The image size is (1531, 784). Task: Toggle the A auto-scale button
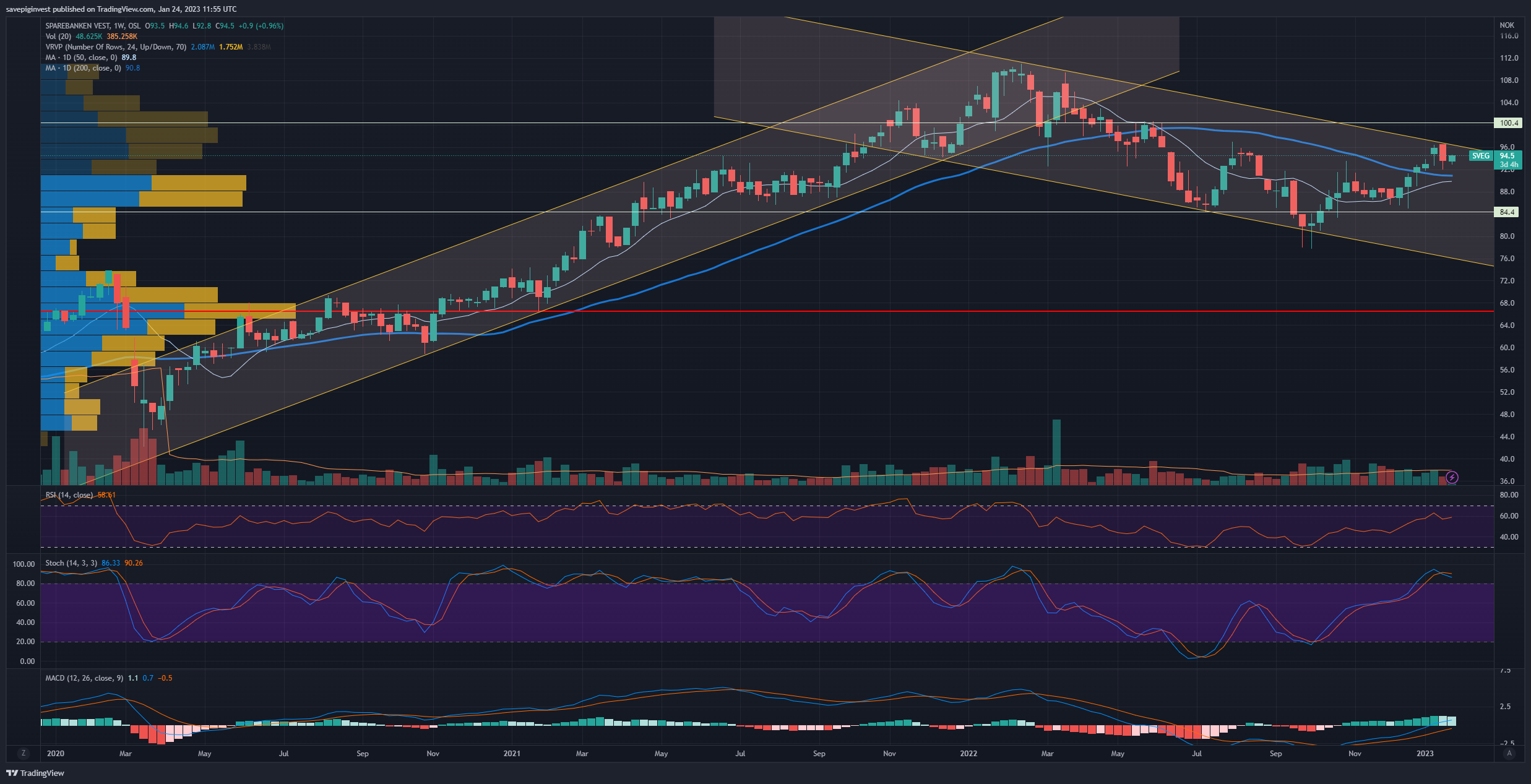point(1509,753)
